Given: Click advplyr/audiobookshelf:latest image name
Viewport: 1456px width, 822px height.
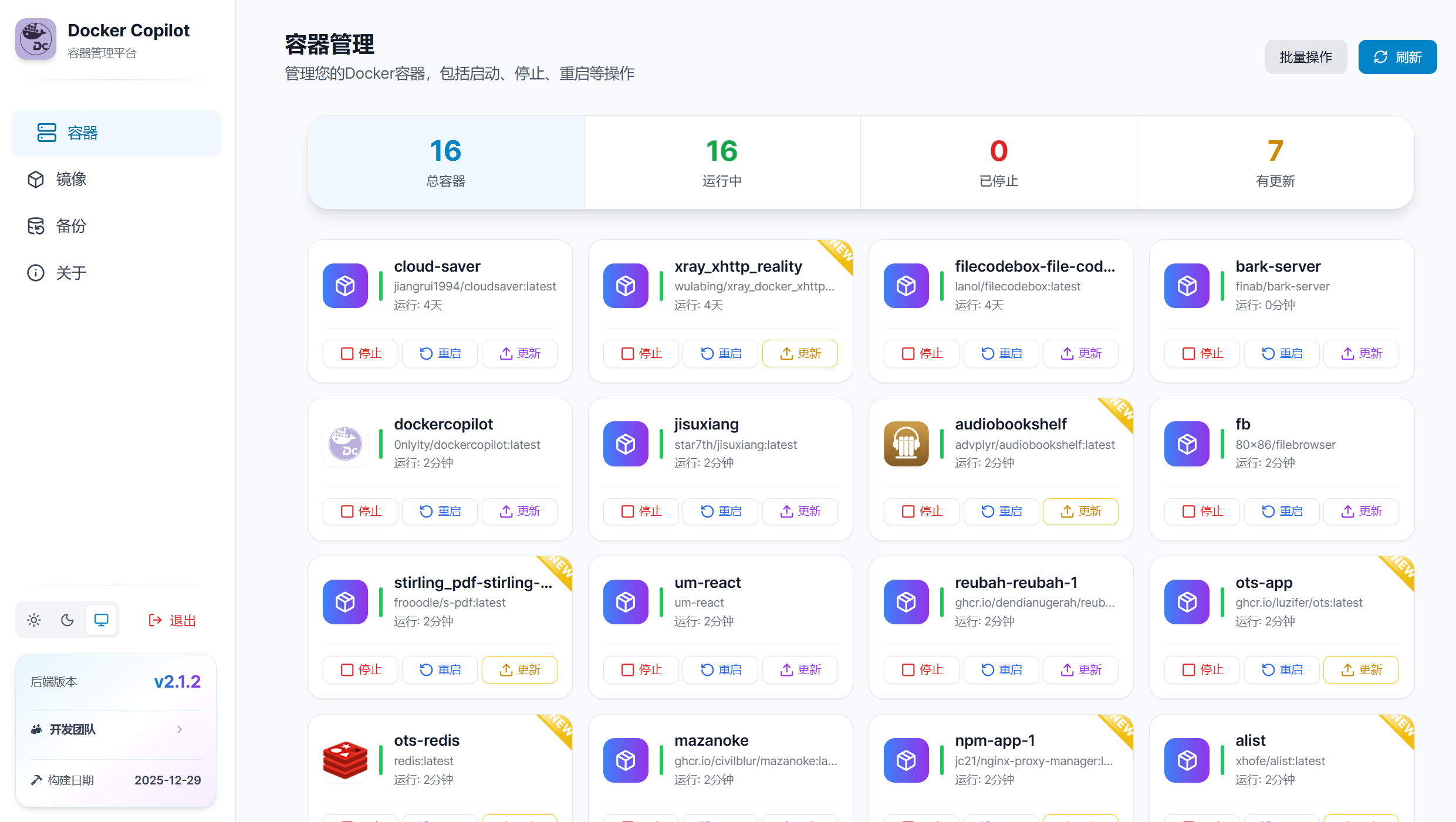Looking at the screenshot, I should [x=1035, y=445].
